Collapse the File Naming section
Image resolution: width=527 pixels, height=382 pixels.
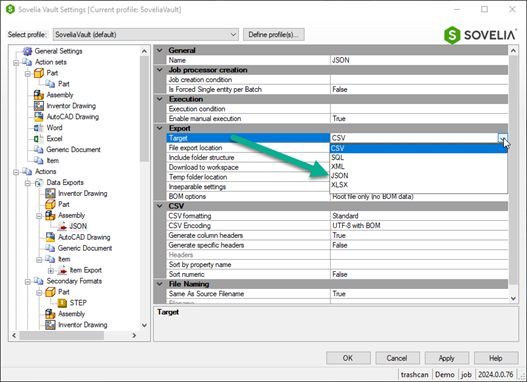[x=160, y=284]
